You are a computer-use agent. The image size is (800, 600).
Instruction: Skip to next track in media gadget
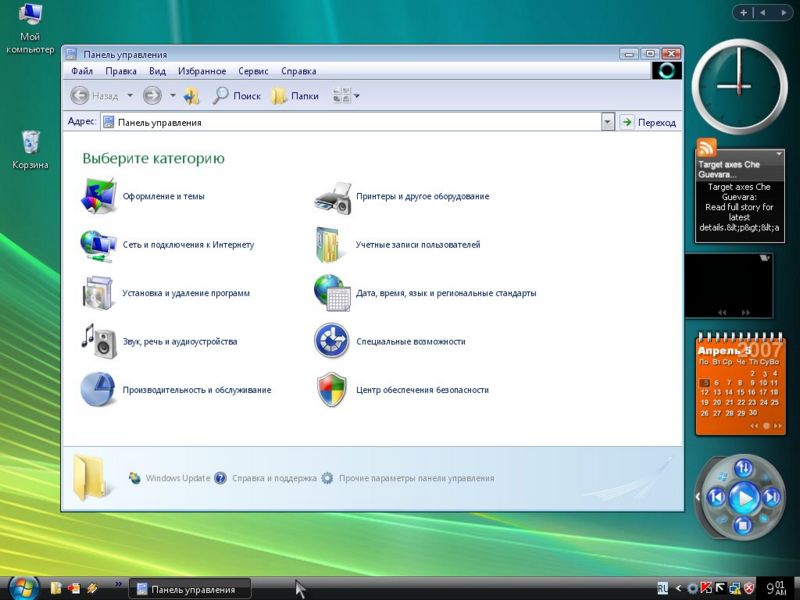coord(771,497)
